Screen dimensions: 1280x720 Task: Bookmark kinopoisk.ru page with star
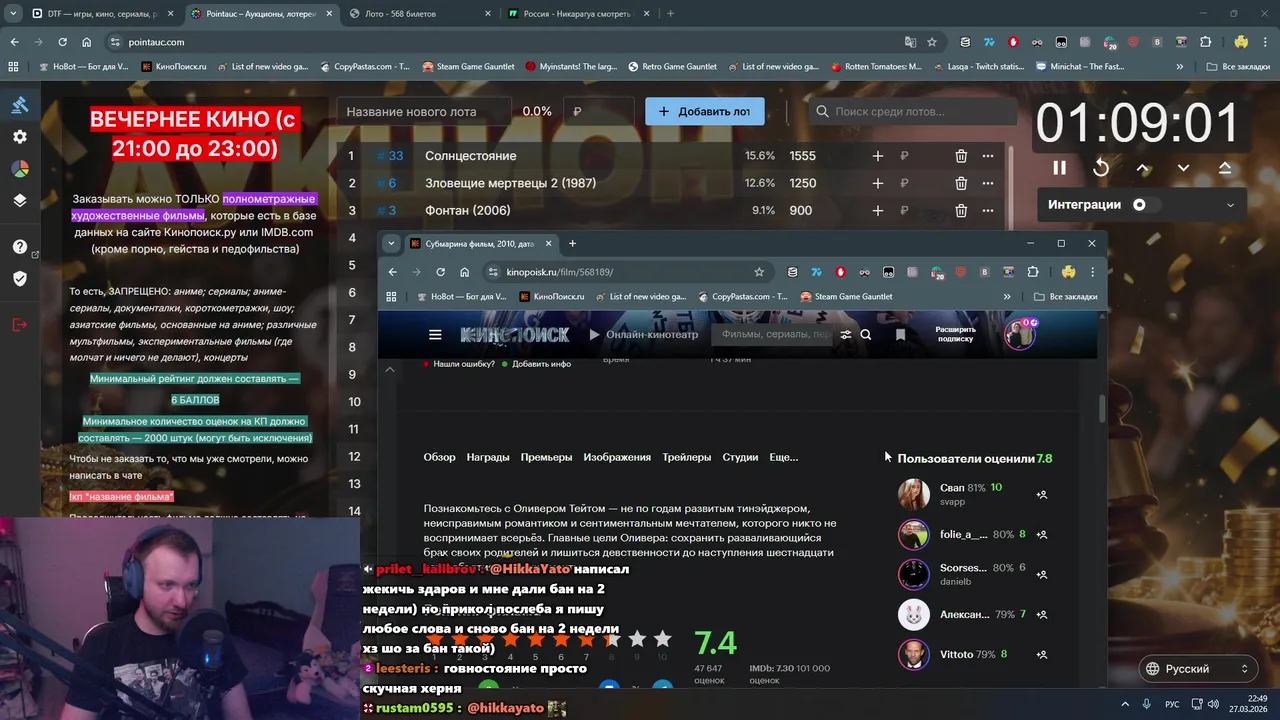click(x=759, y=272)
